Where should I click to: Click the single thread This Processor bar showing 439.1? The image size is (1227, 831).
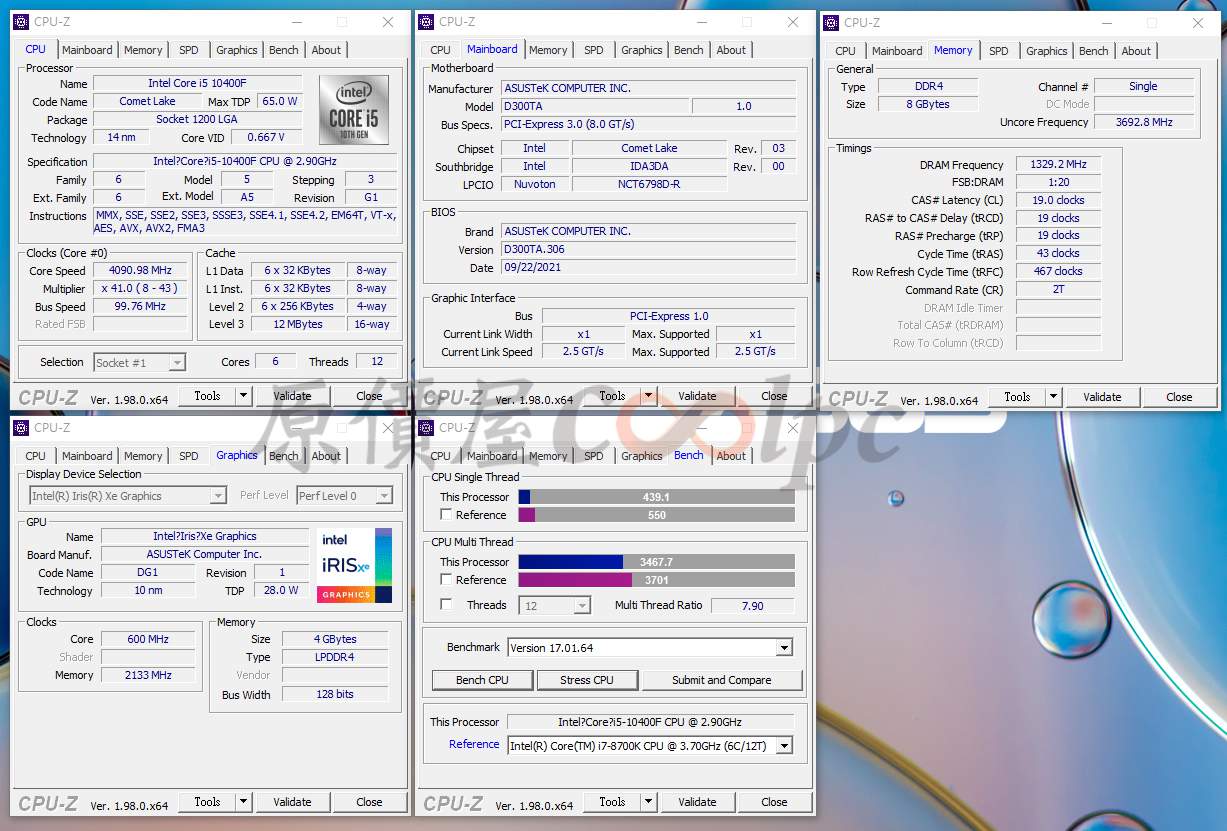pos(657,497)
